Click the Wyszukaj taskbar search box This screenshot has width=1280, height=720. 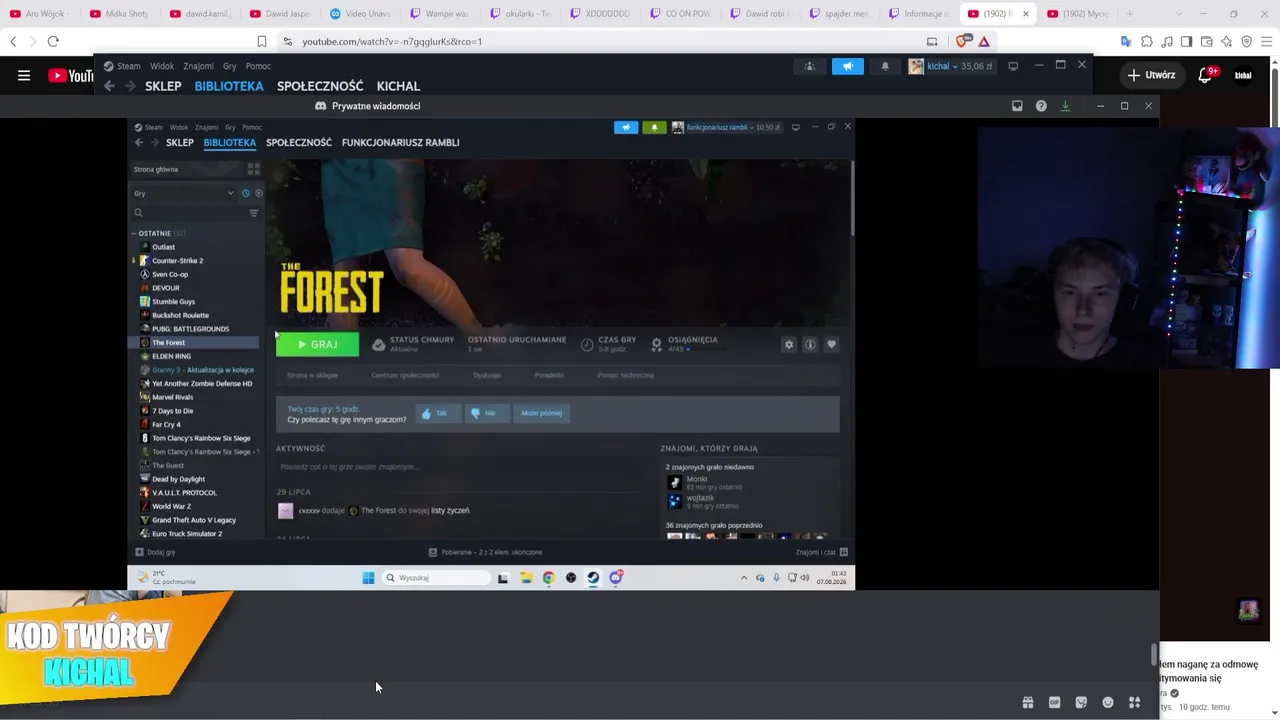tap(436, 578)
